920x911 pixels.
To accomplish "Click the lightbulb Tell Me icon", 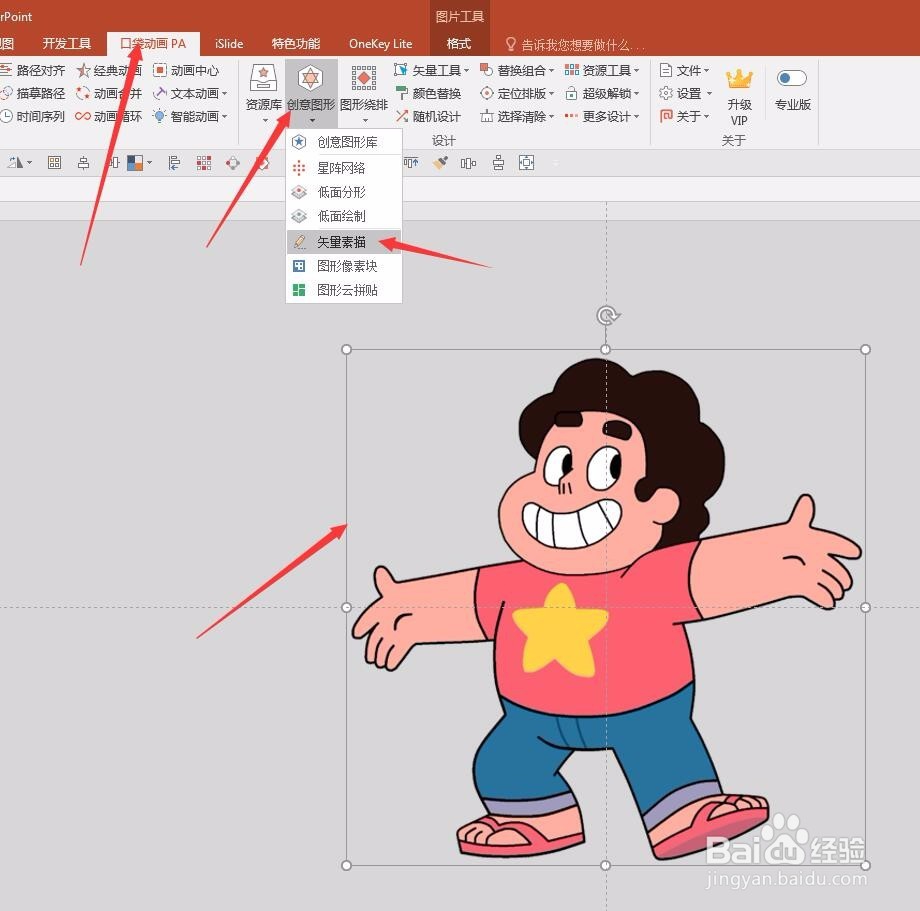I will (x=510, y=45).
